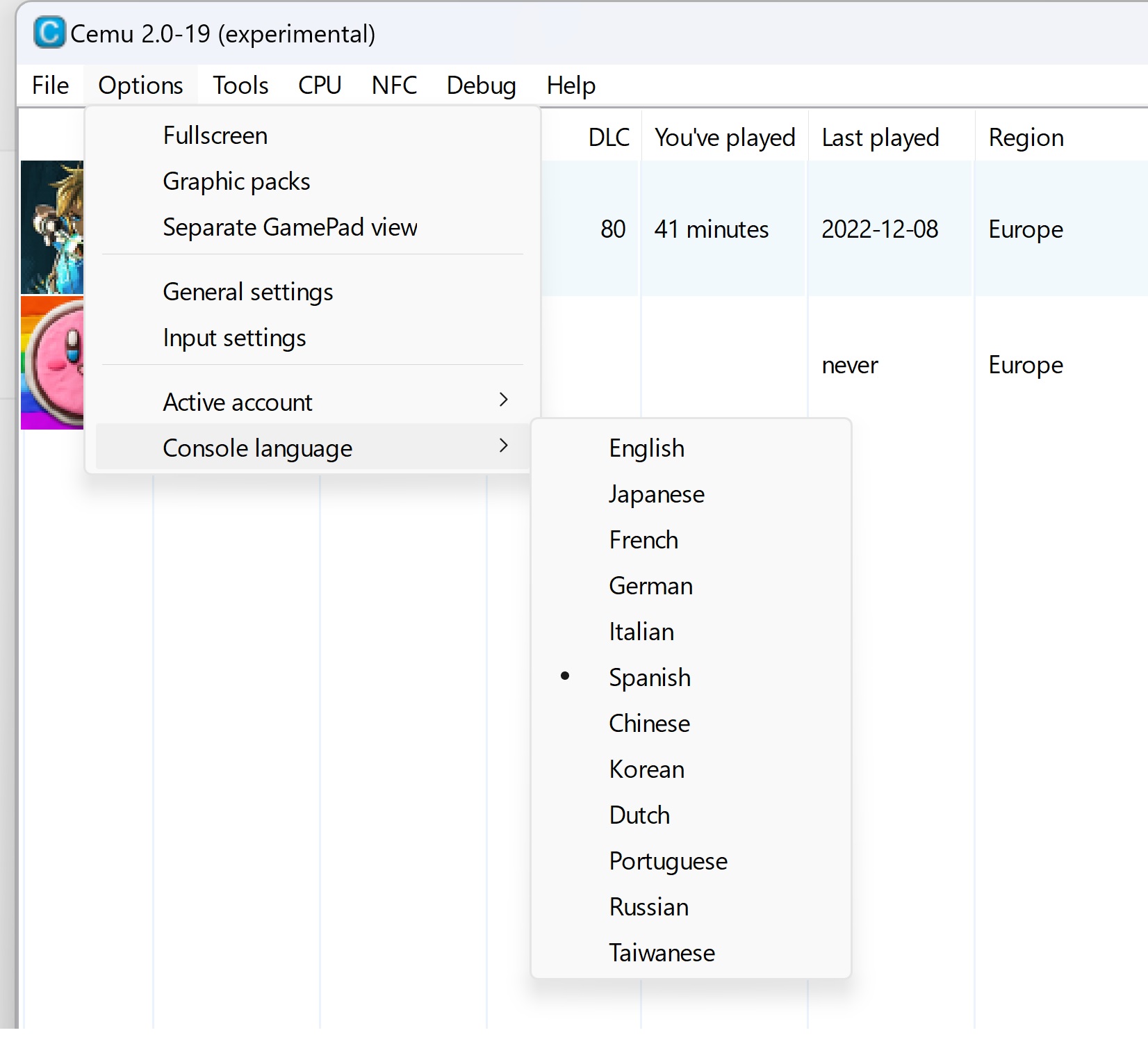Select the Zelda game cover thumbnail
The height and width of the screenshot is (1060, 1148).
point(52,227)
